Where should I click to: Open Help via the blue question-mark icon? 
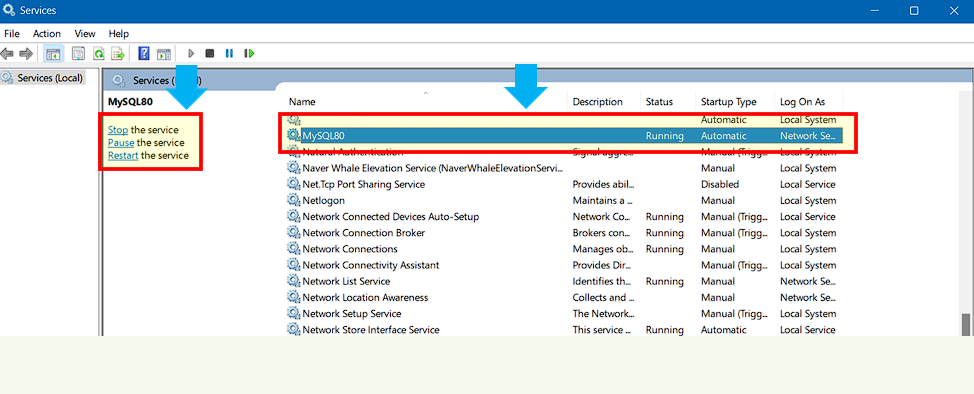pyautogui.click(x=144, y=54)
